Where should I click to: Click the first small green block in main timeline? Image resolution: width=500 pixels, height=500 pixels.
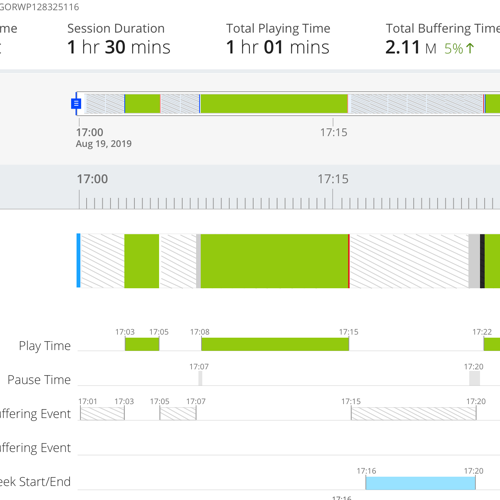(142, 261)
